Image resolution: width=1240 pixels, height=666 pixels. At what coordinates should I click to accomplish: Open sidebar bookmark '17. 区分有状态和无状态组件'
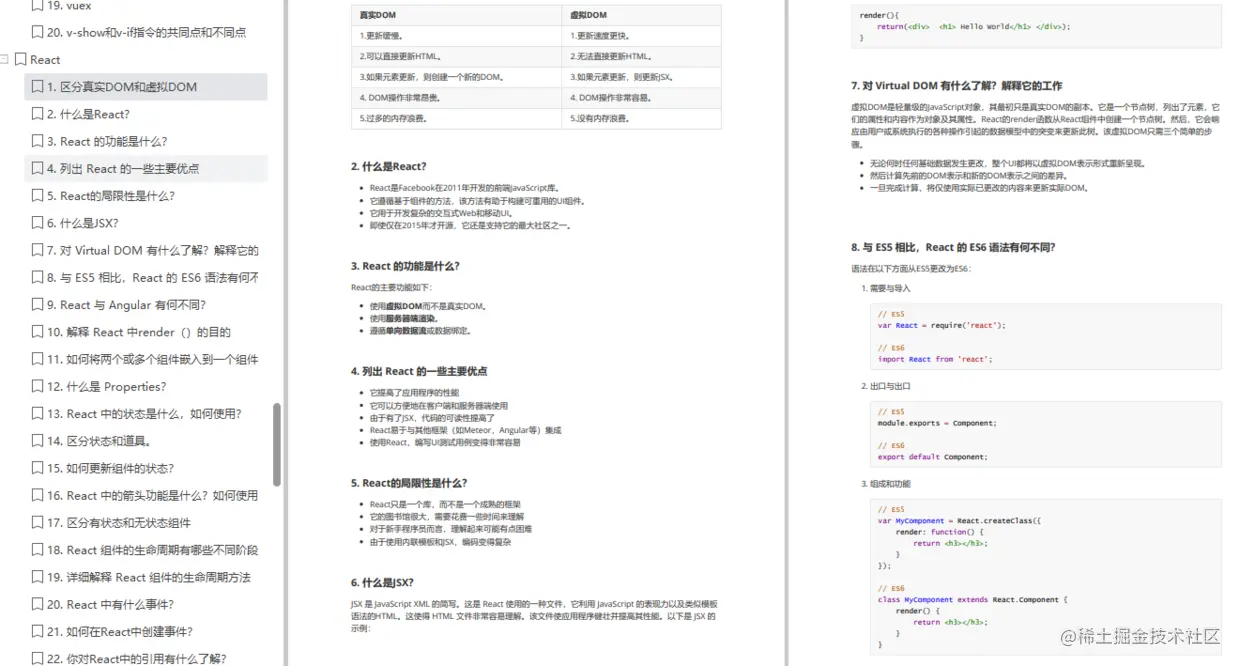click(x=145, y=522)
